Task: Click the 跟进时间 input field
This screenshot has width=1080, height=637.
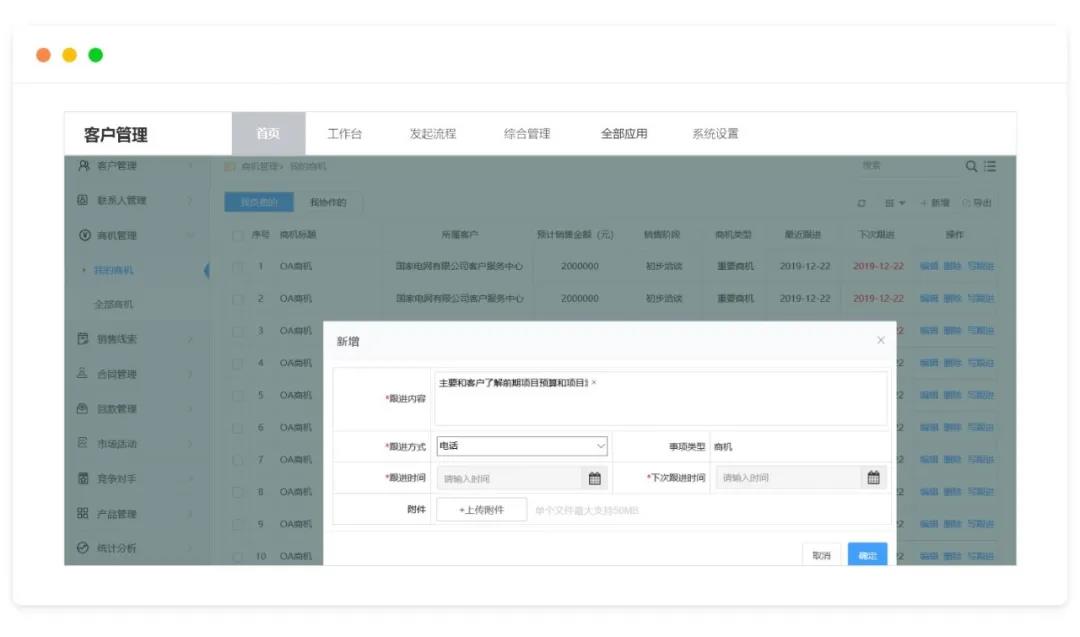Action: pyautogui.click(x=510, y=478)
